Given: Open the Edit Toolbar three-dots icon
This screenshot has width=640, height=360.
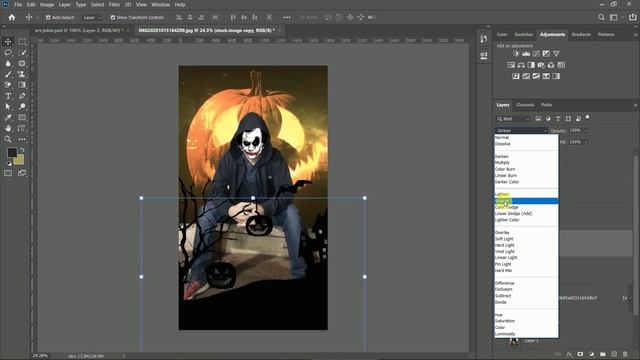Looking at the screenshot, I should pos(22,139).
